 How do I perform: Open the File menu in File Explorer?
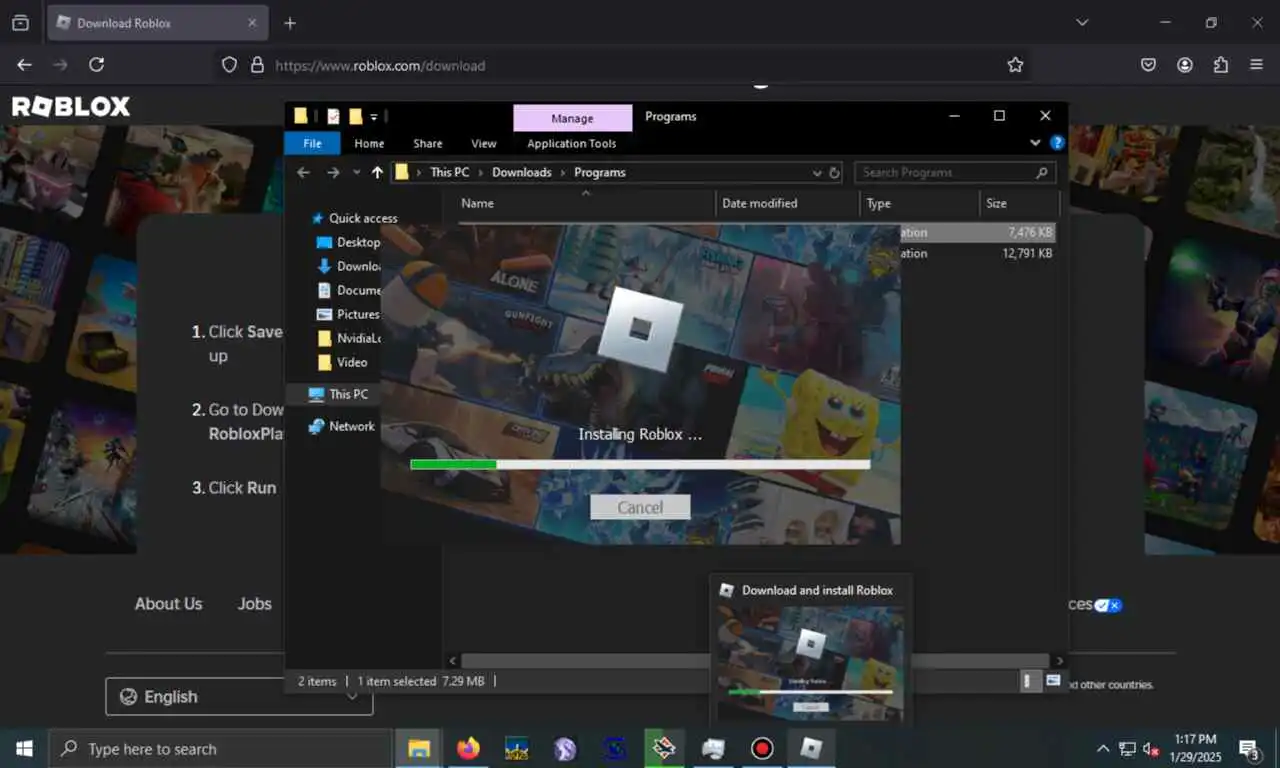point(312,144)
